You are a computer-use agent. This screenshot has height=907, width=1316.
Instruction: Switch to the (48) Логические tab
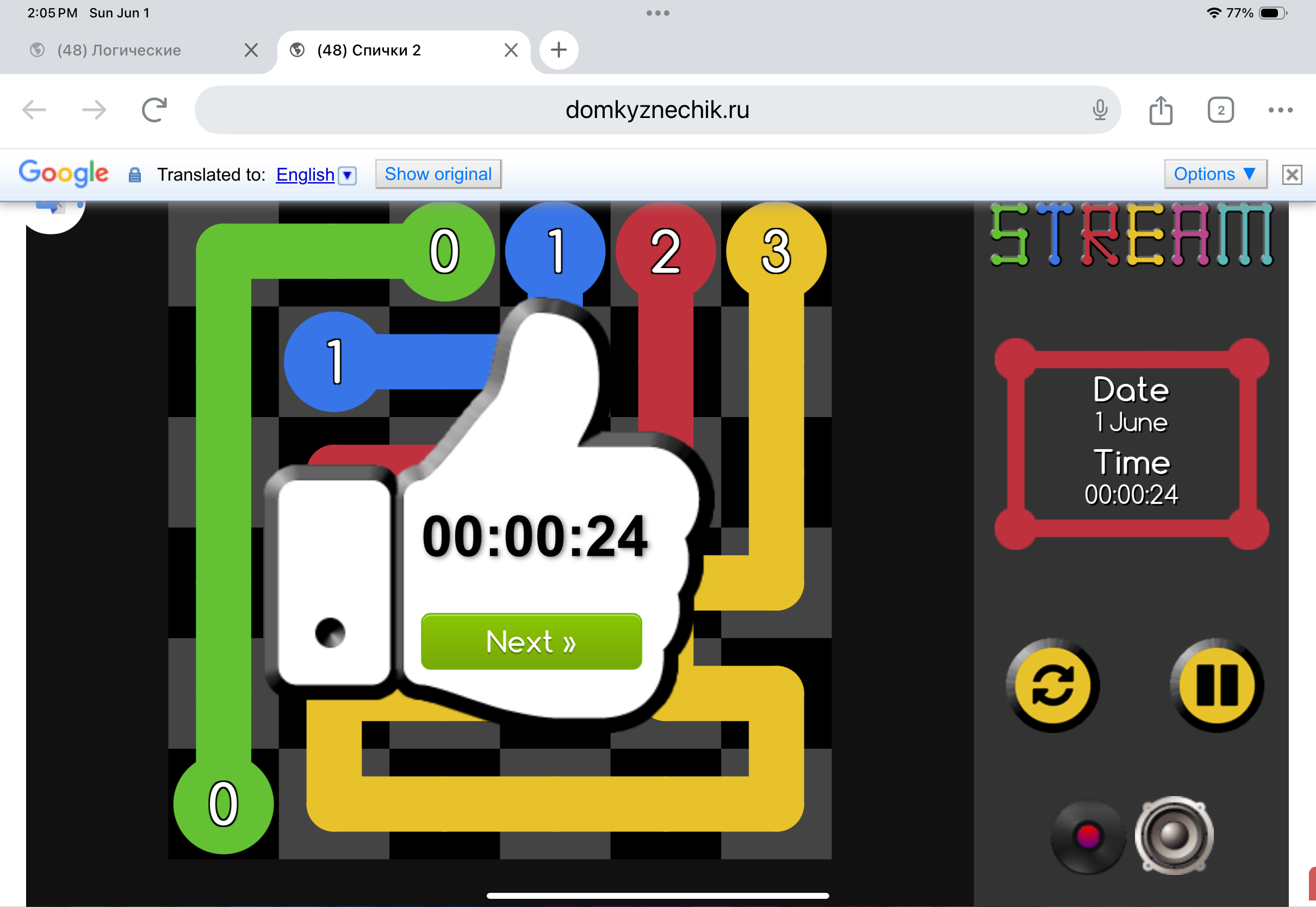[119, 50]
